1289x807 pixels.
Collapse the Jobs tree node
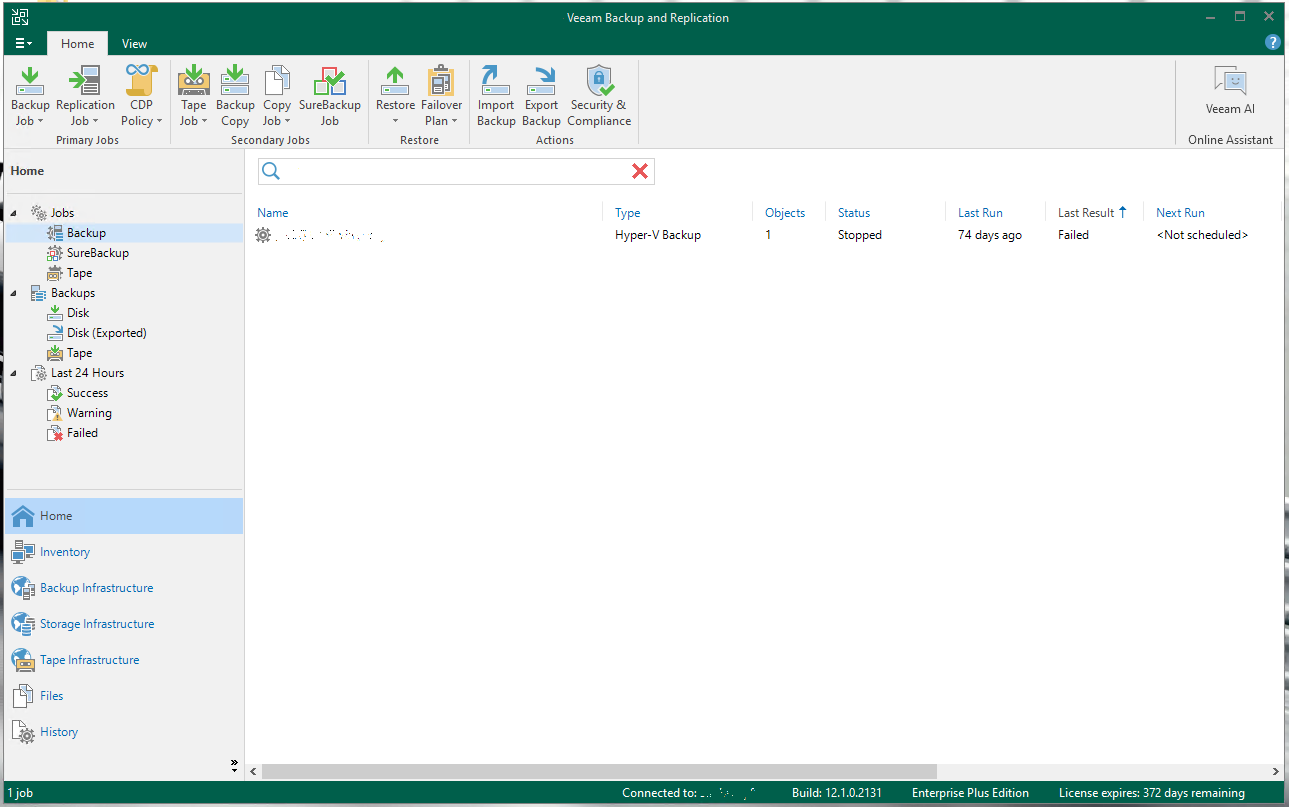14,213
